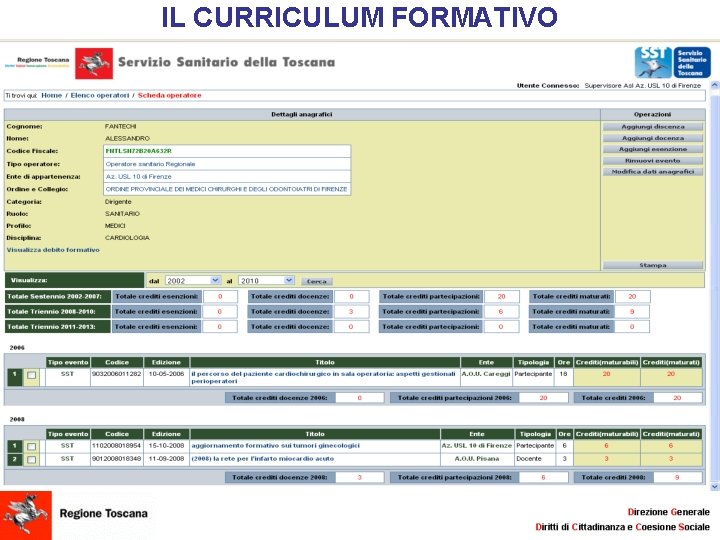The width and height of the screenshot is (720, 540).
Task: Open Visualizza debito formativo link
Action: [53, 250]
